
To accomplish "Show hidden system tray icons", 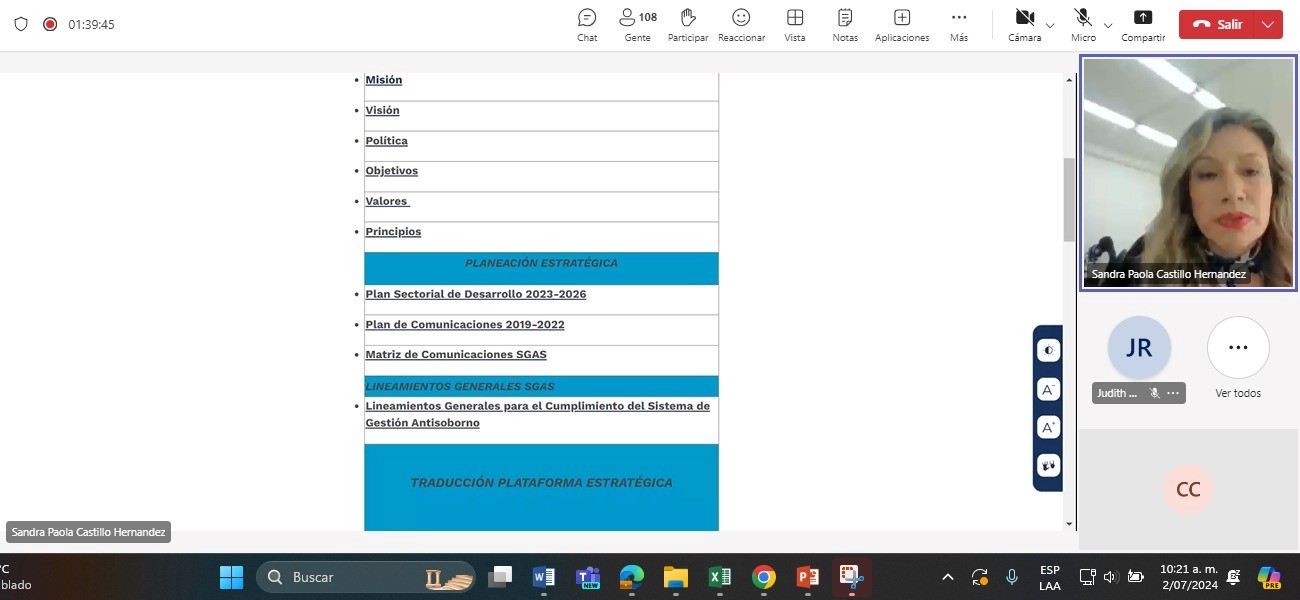I will pos(948,577).
